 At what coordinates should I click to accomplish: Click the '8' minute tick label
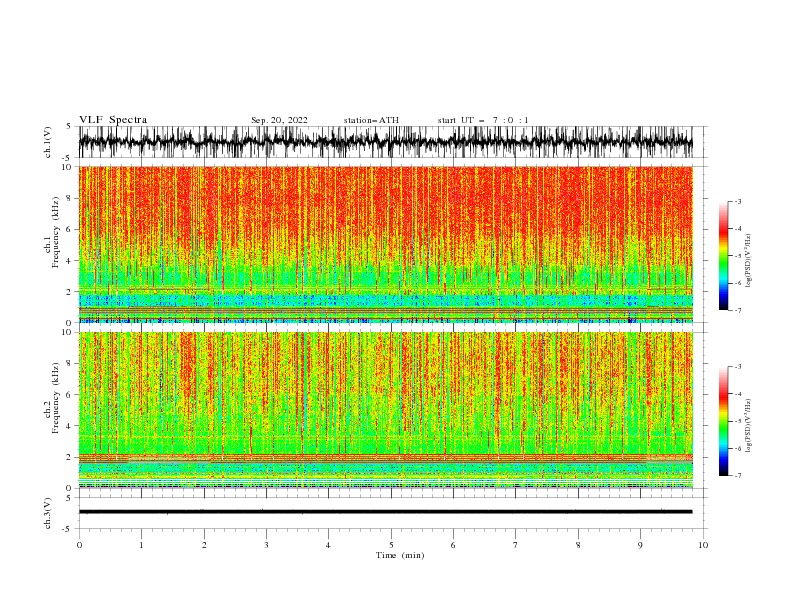(x=578, y=545)
